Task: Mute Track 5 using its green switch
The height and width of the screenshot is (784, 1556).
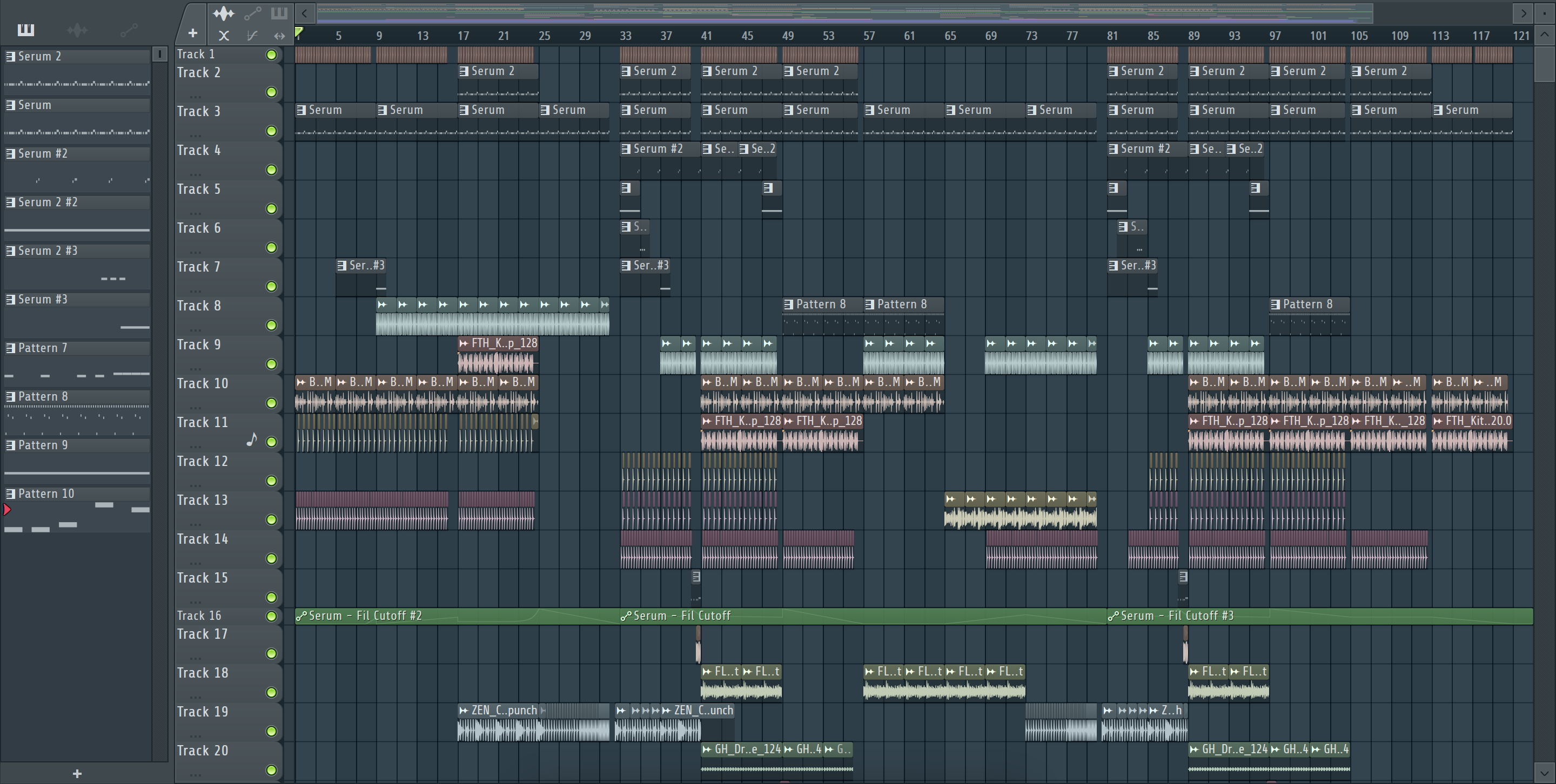Action: 271,209
